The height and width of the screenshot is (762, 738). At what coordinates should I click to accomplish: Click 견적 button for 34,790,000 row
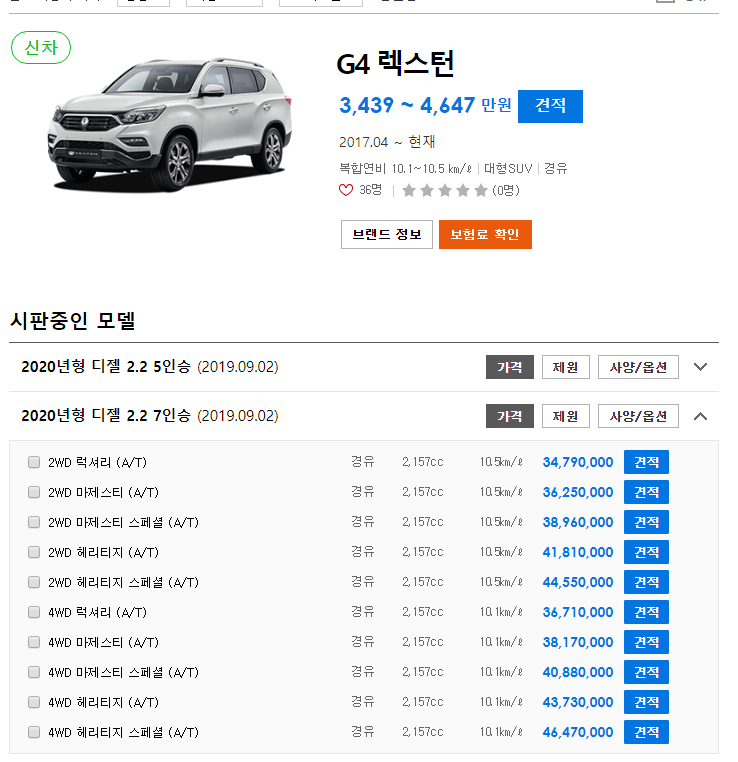coord(646,462)
